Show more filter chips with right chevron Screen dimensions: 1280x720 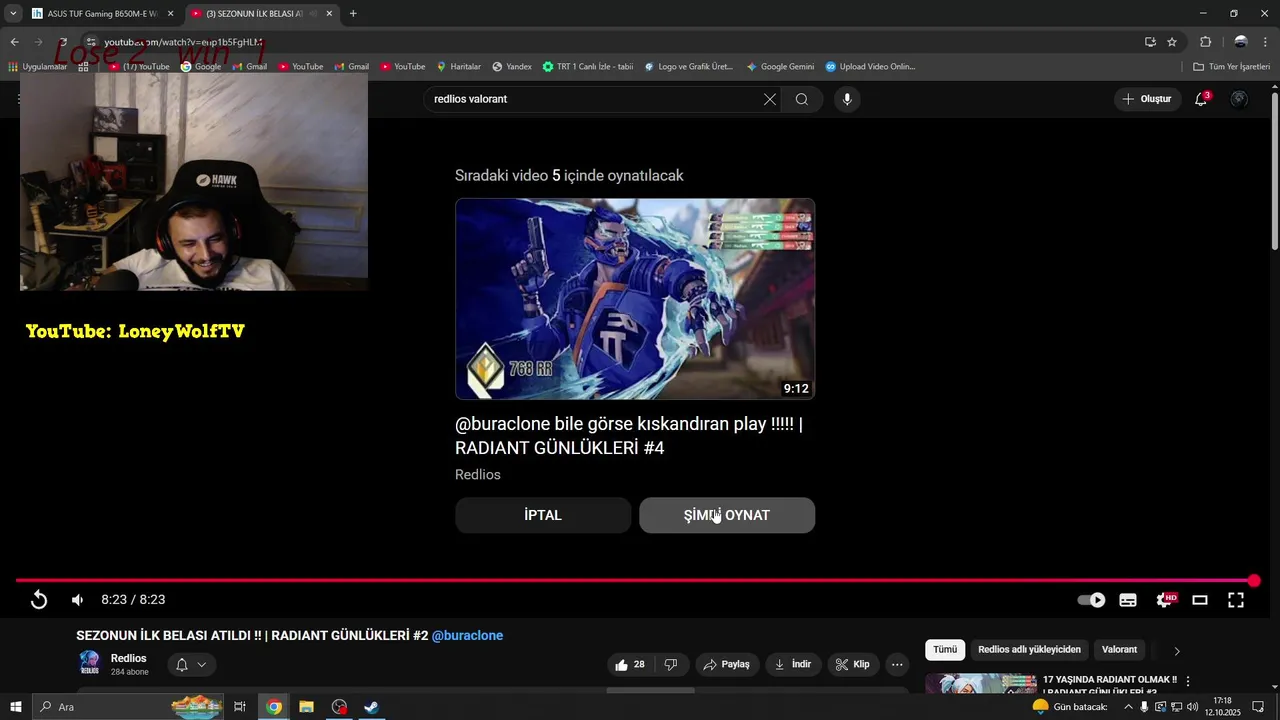point(1177,651)
